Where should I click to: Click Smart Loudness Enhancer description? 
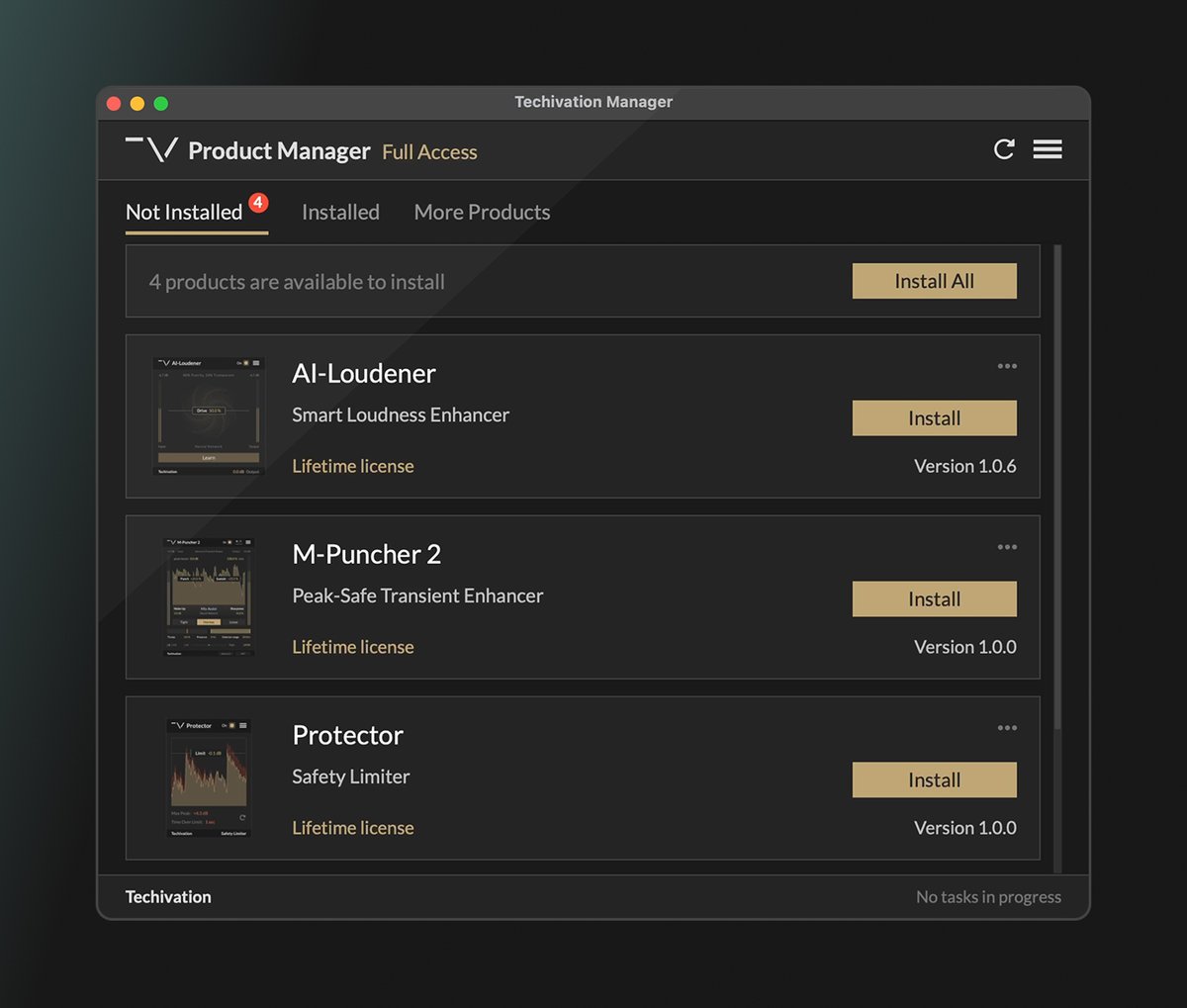pyautogui.click(x=401, y=414)
